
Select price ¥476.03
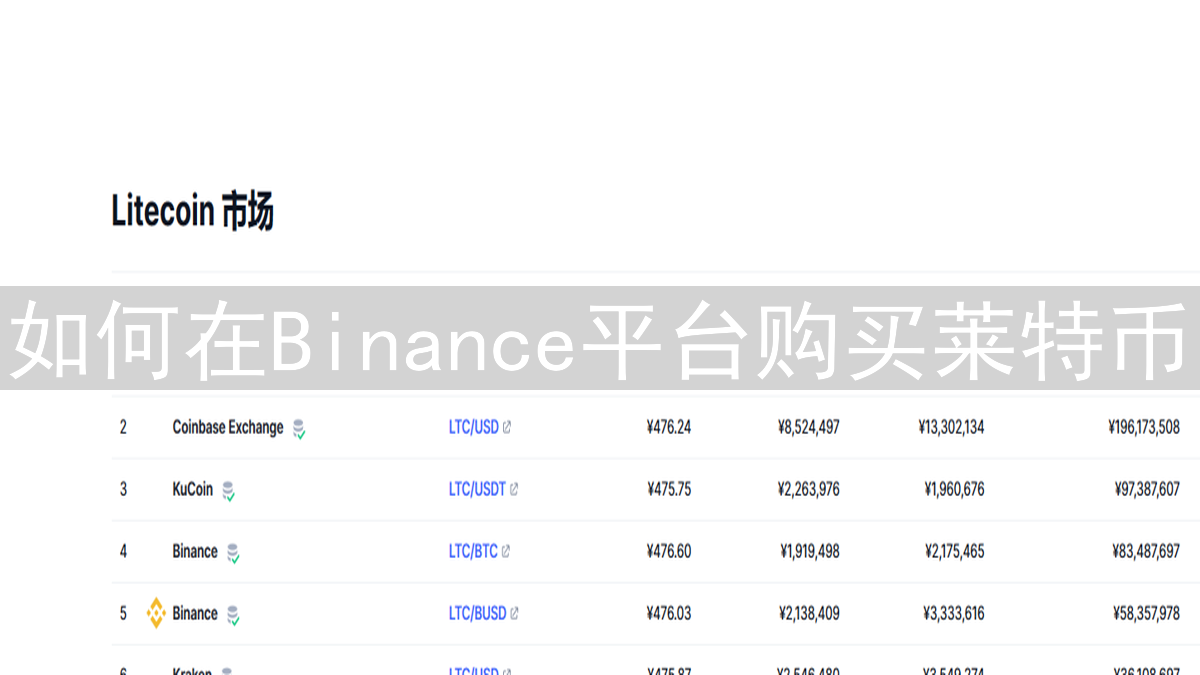click(x=669, y=613)
